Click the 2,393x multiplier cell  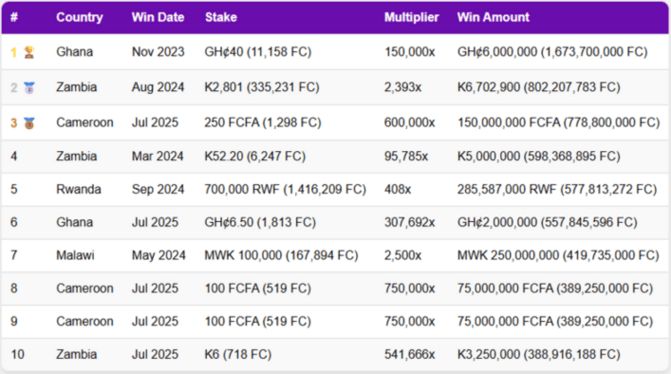coord(403,87)
